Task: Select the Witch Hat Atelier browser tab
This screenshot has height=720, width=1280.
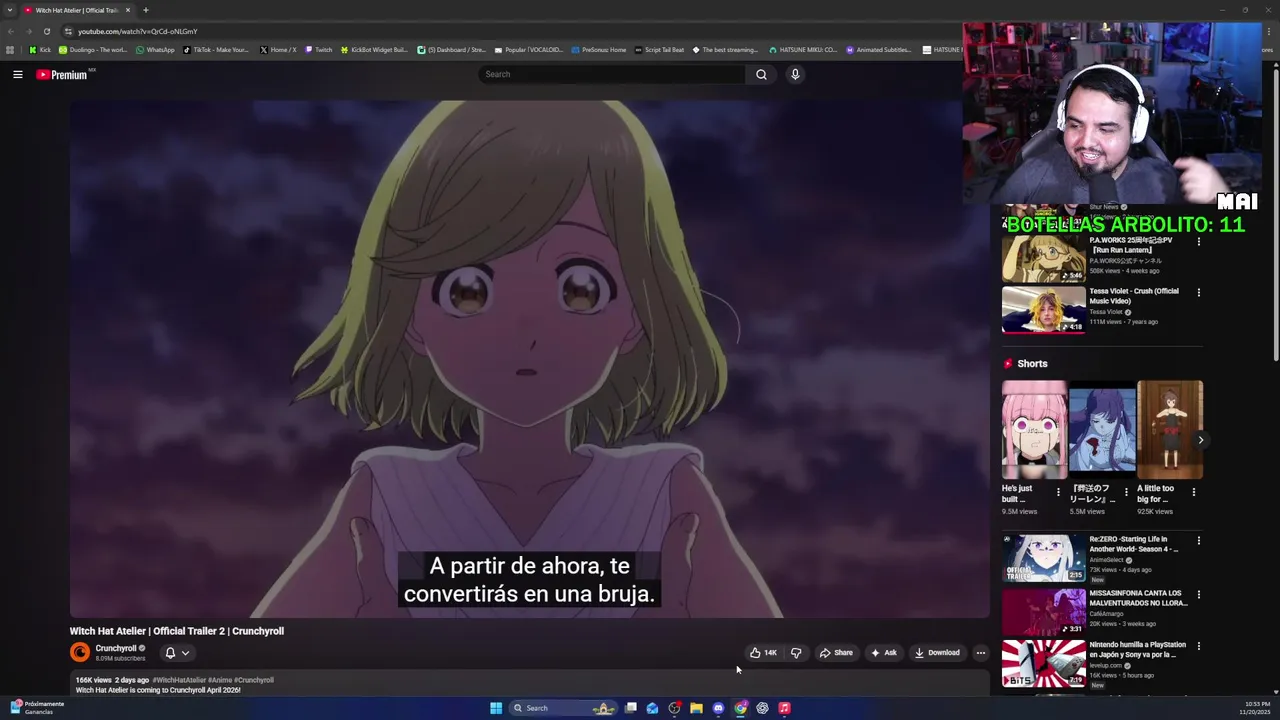Action: (78, 10)
